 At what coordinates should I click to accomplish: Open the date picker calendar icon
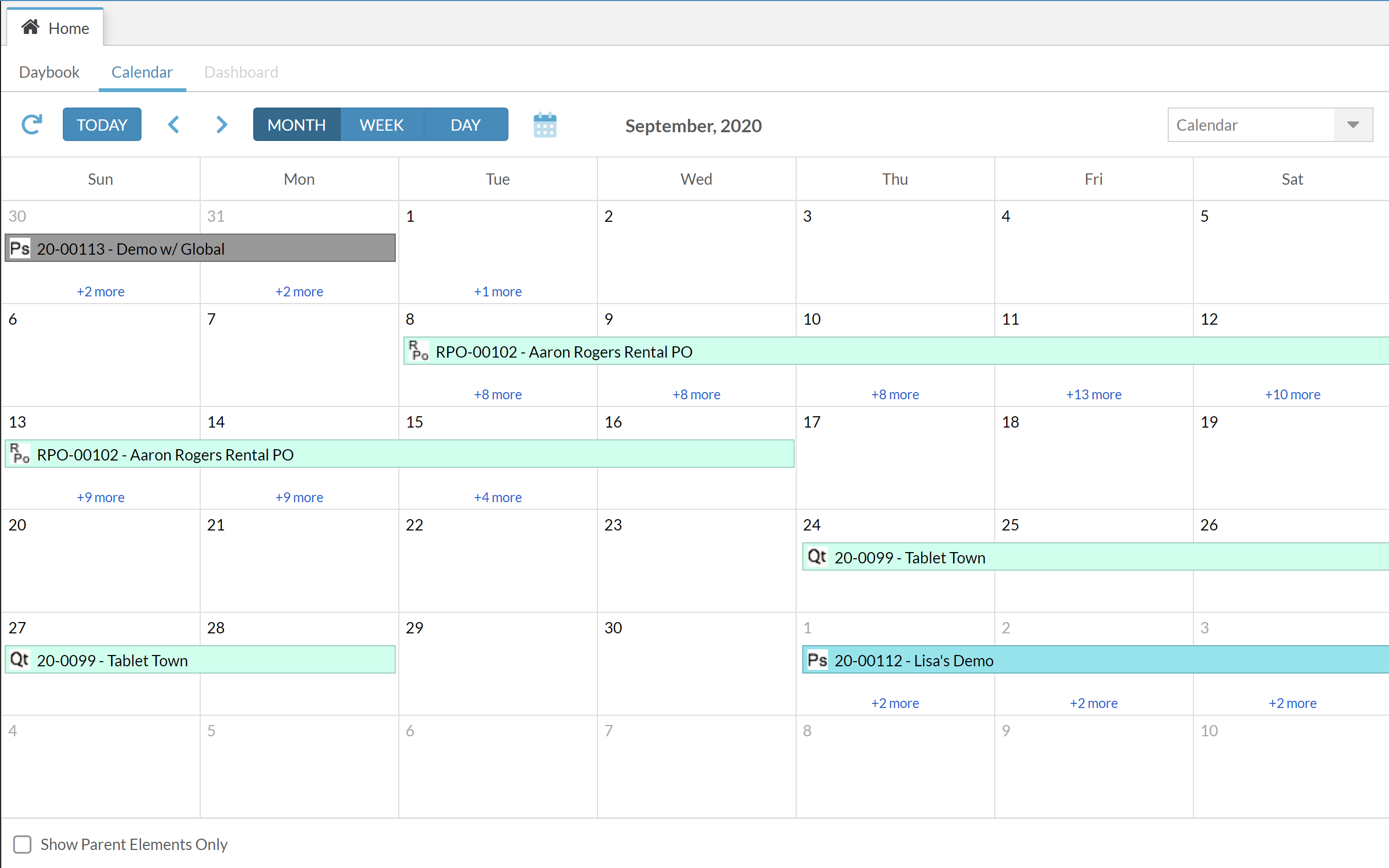[544, 125]
